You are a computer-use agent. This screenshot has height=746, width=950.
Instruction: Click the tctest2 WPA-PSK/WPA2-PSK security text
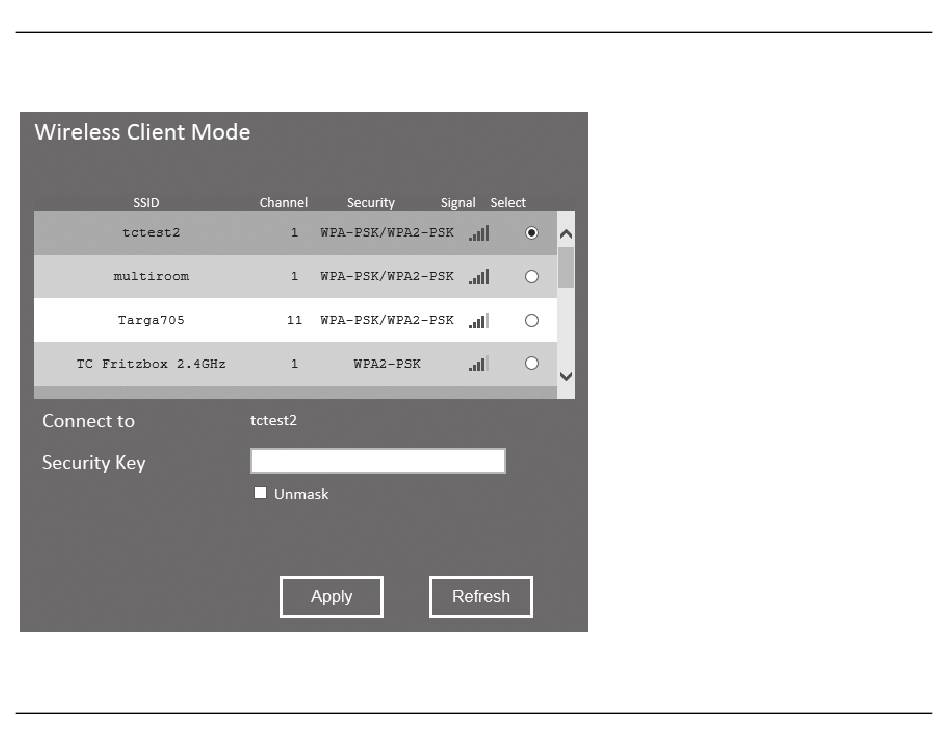click(387, 233)
